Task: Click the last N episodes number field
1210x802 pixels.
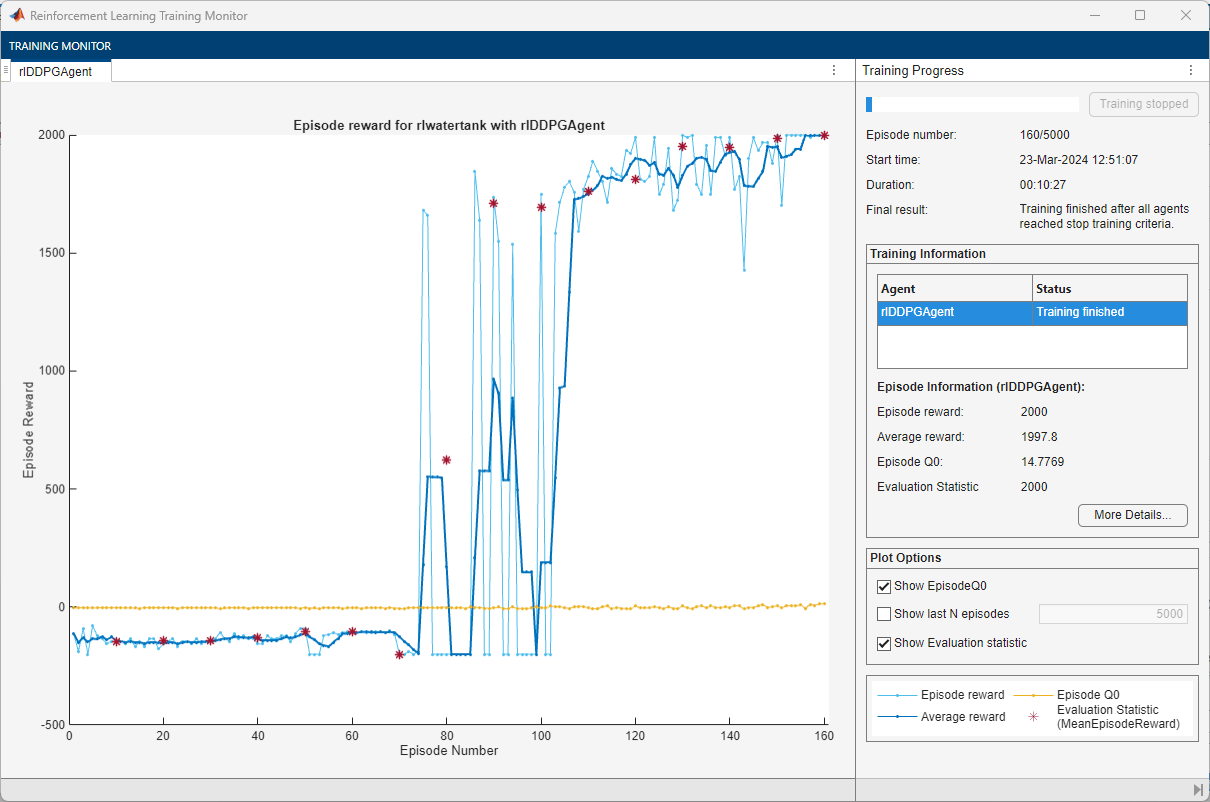Action: click(1113, 614)
